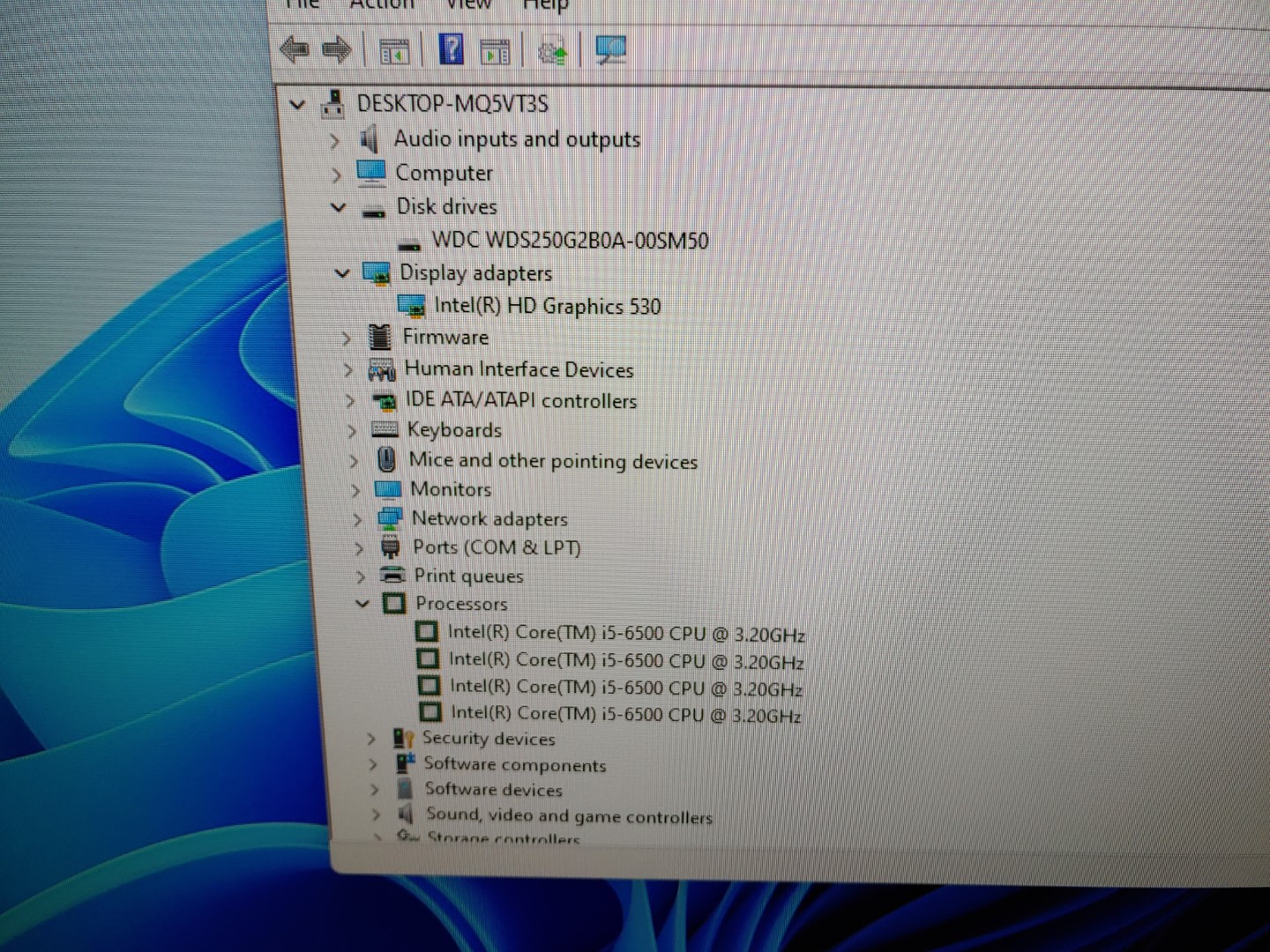Click the Network adapters category icon

pos(389,518)
